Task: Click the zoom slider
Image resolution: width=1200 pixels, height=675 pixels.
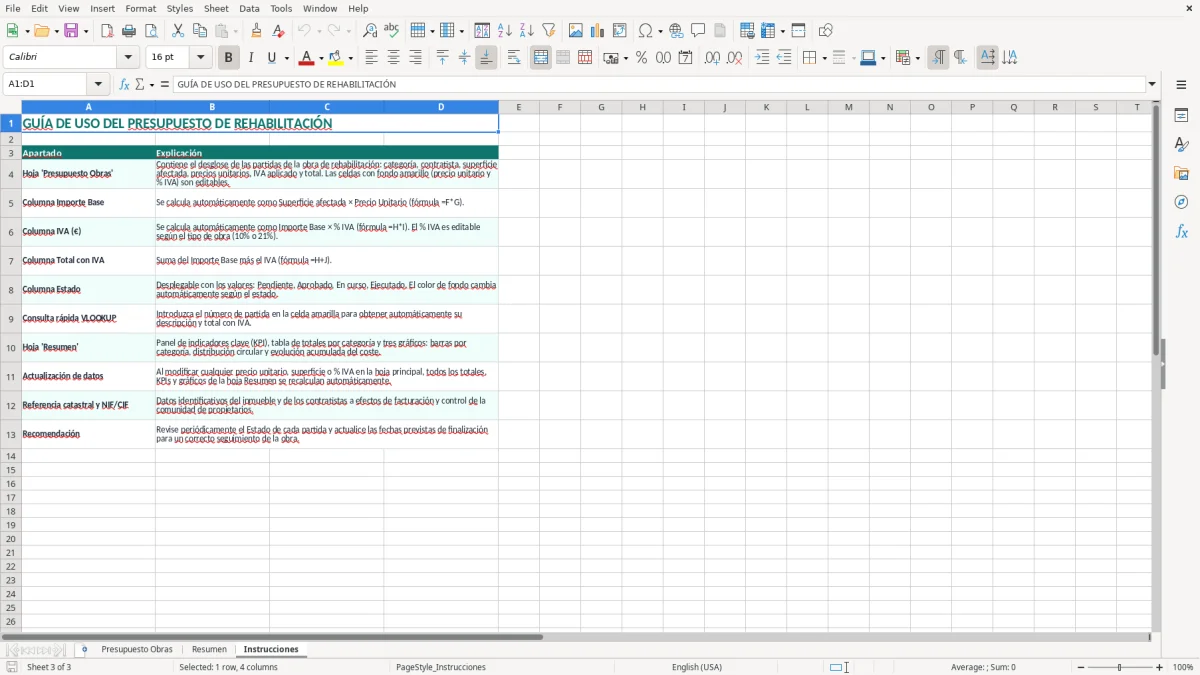Action: [x=1119, y=667]
